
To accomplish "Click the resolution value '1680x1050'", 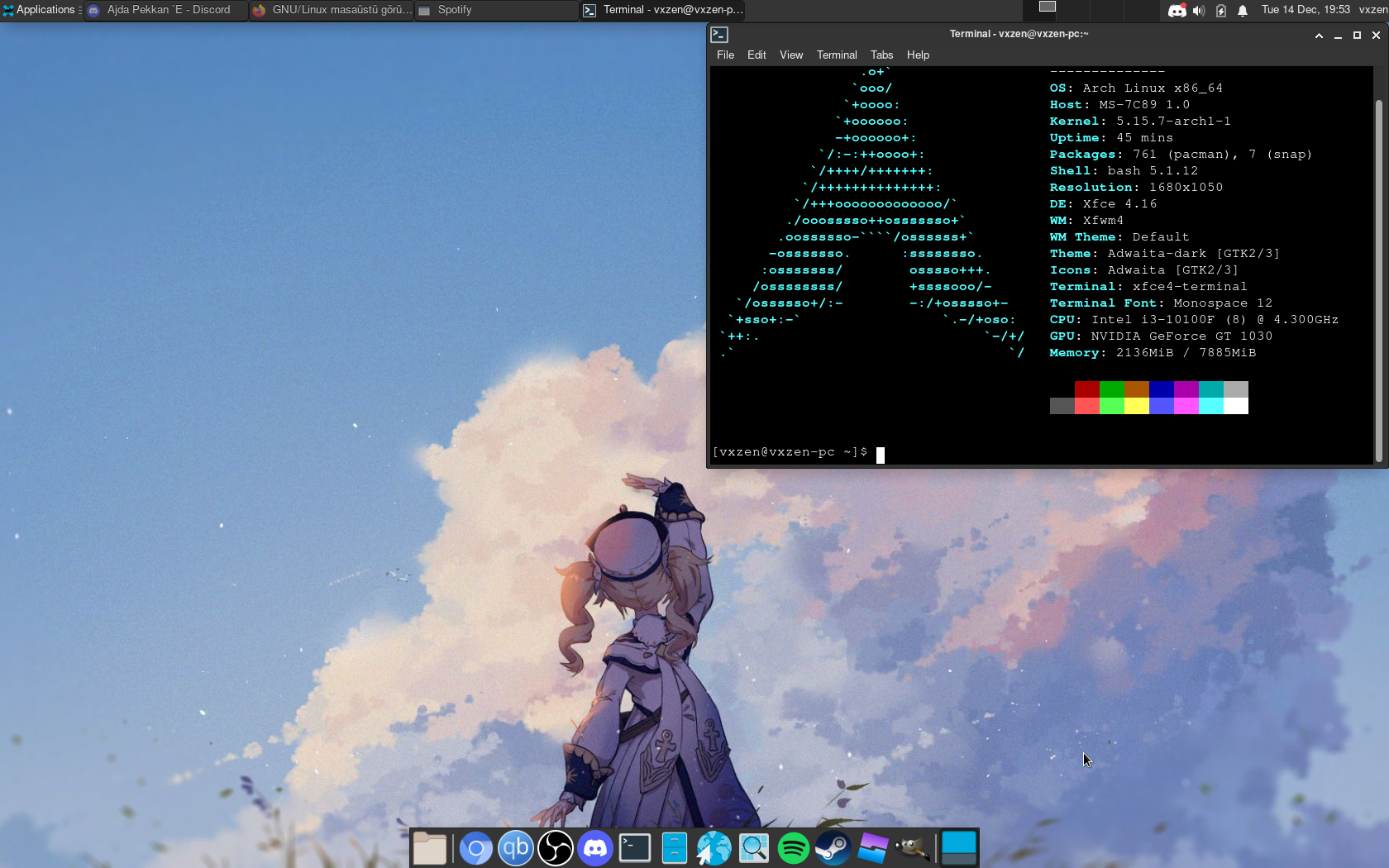I will click(1186, 188).
